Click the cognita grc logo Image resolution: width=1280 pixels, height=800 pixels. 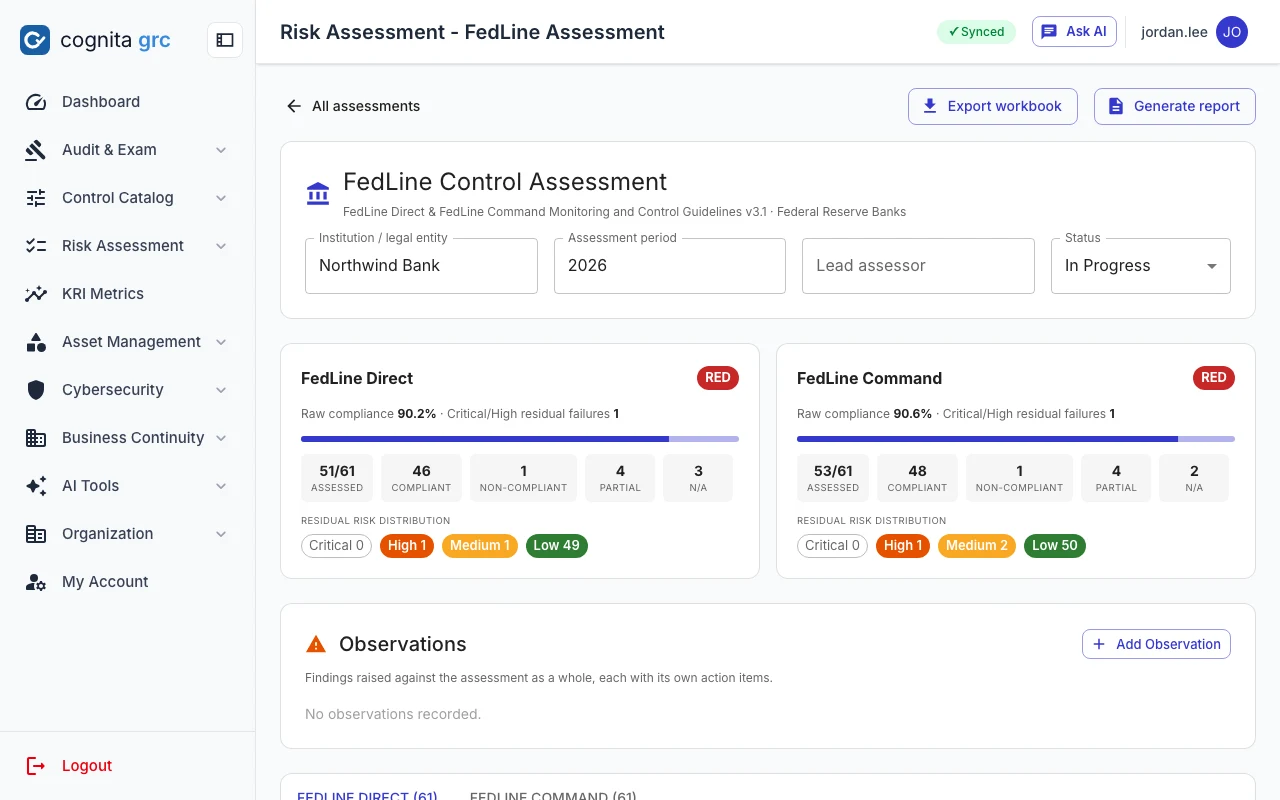click(x=95, y=40)
